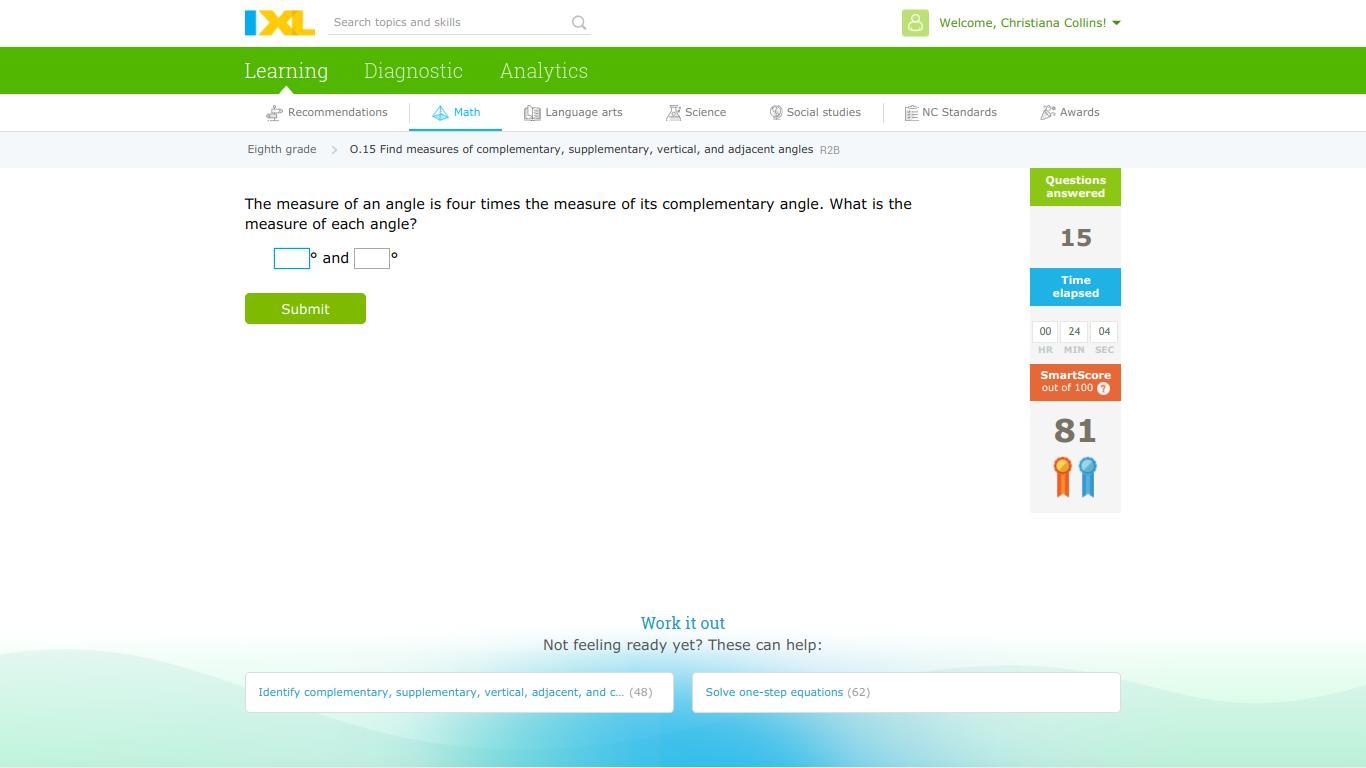The height and width of the screenshot is (768, 1366).
Task: Switch to Recommendations section
Action: (x=327, y=113)
